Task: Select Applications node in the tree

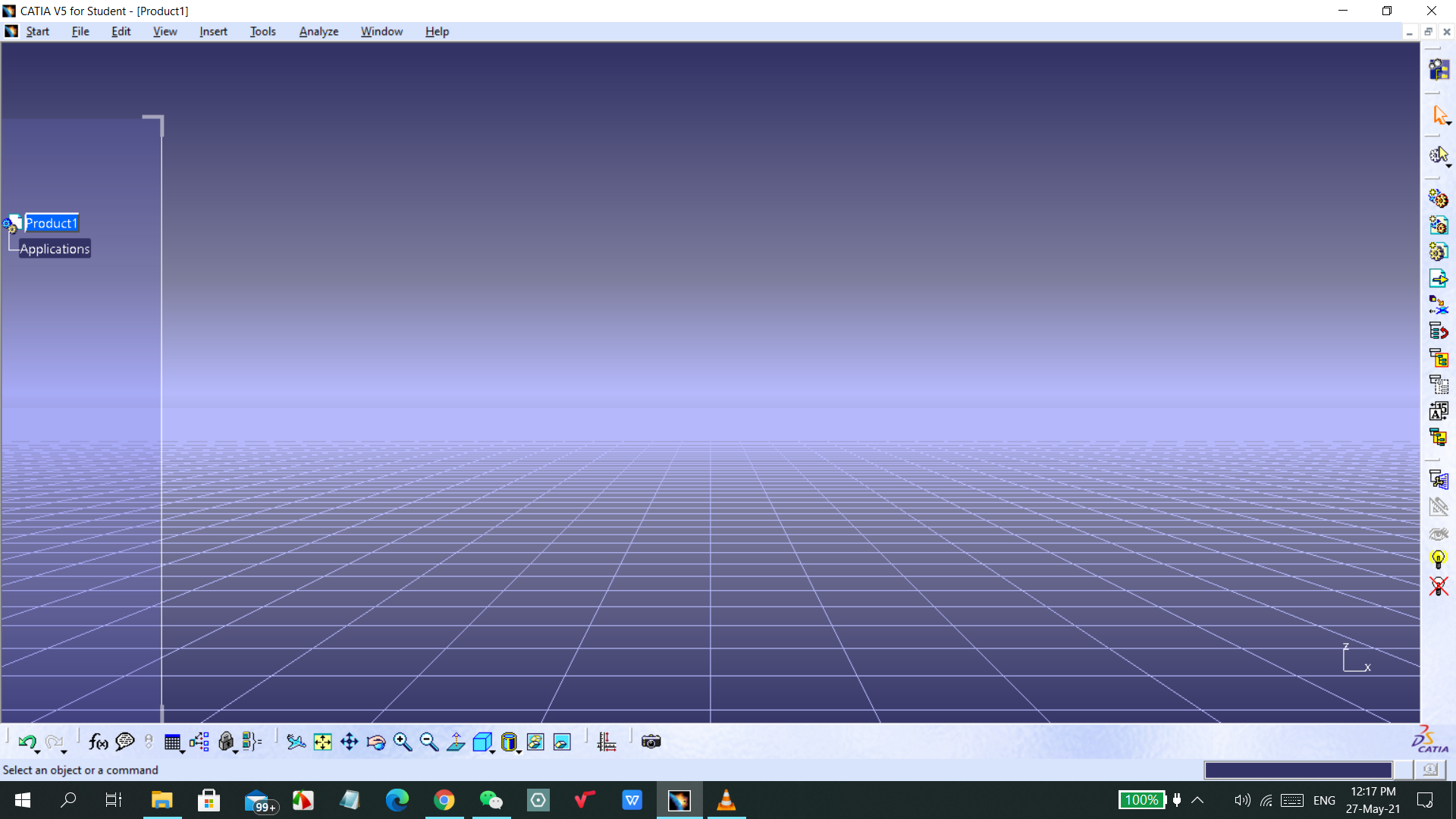Action: pyautogui.click(x=55, y=249)
